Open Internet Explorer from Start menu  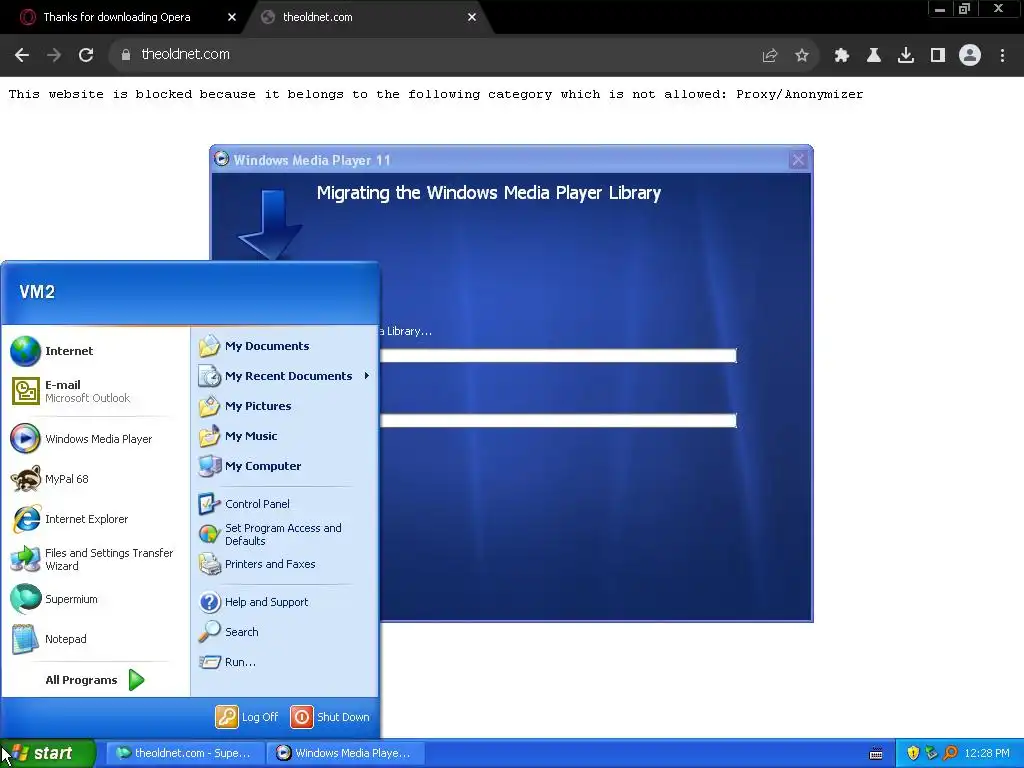point(95,519)
